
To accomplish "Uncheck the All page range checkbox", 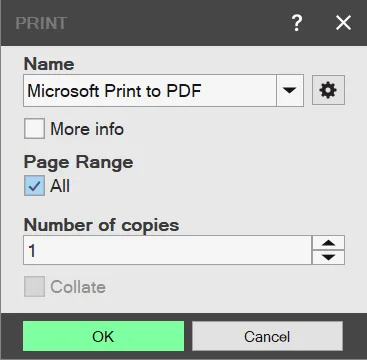I will pos(34,186).
